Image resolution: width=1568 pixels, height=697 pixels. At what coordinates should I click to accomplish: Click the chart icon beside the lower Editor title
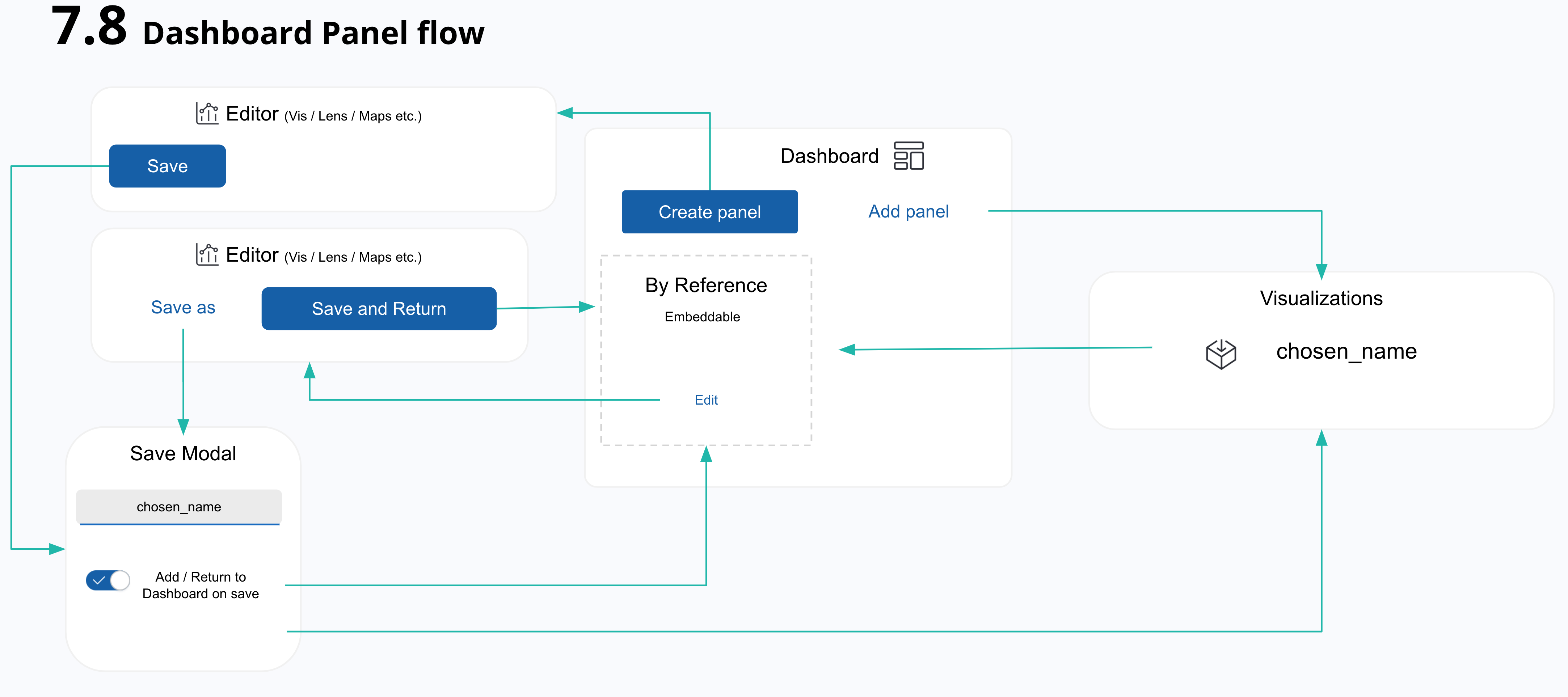(x=207, y=254)
